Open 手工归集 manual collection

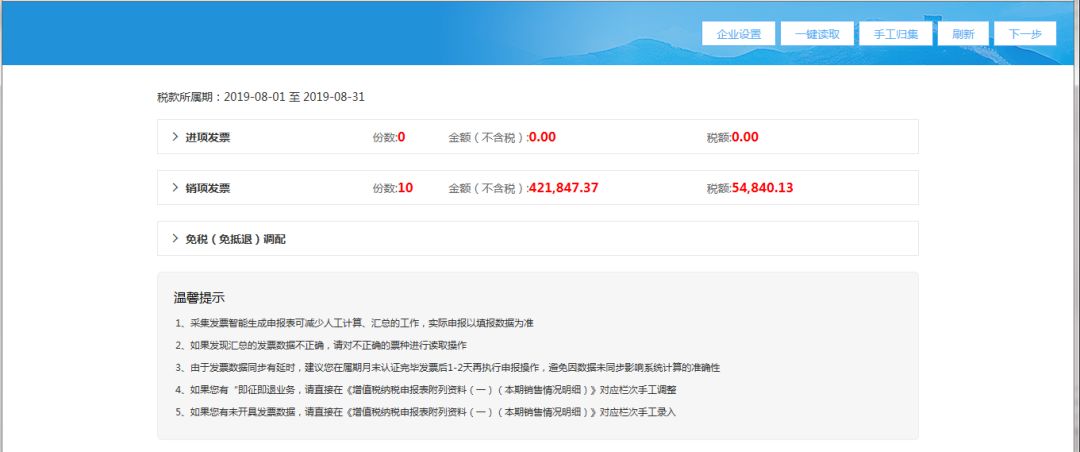point(896,34)
